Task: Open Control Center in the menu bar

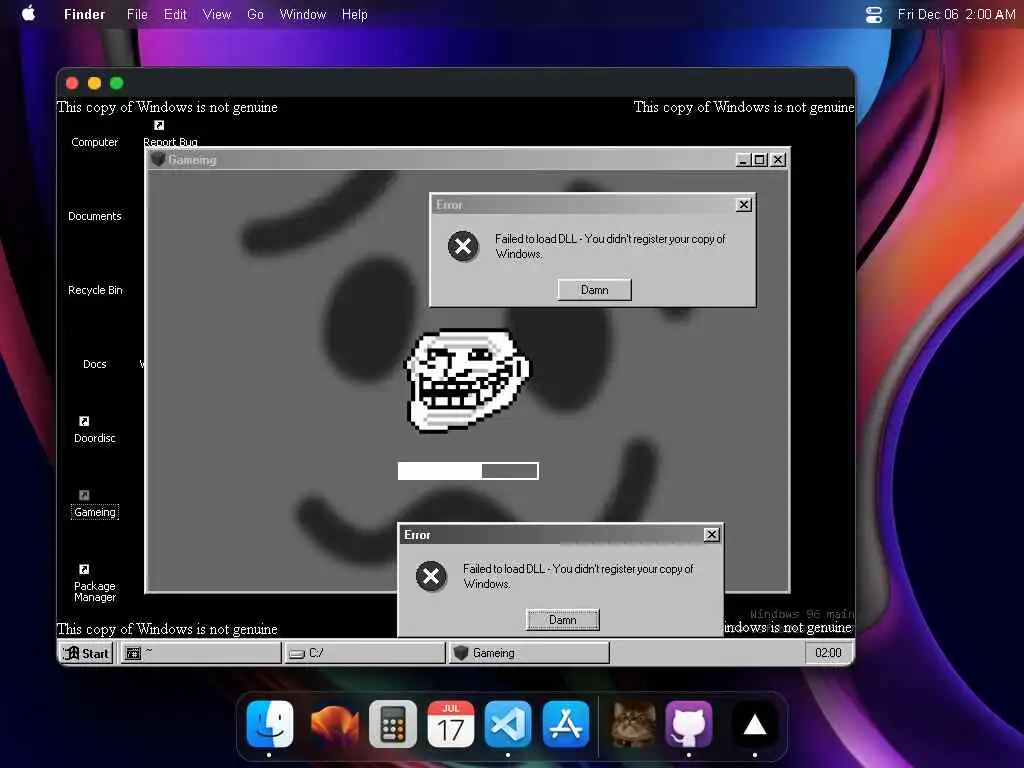Action: (x=874, y=14)
